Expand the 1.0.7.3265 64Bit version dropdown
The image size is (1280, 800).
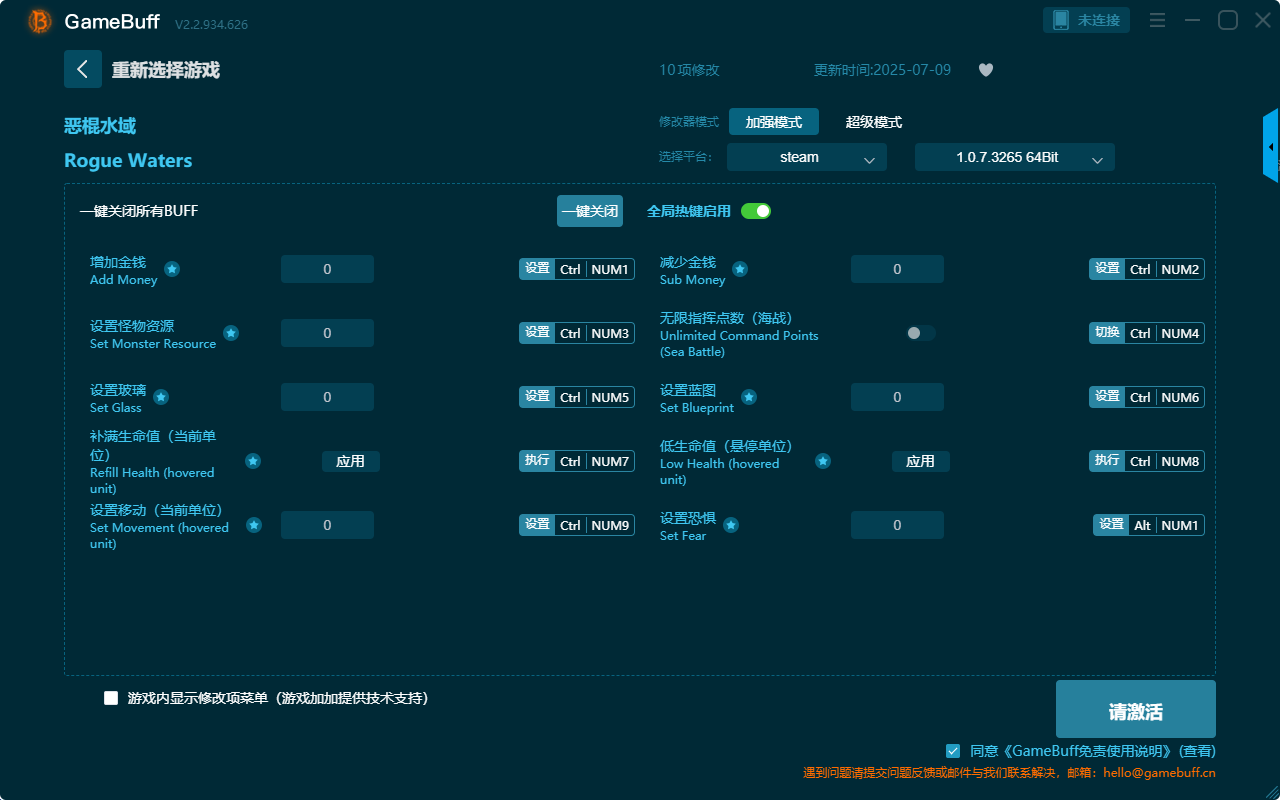click(x=1014, y=157)
